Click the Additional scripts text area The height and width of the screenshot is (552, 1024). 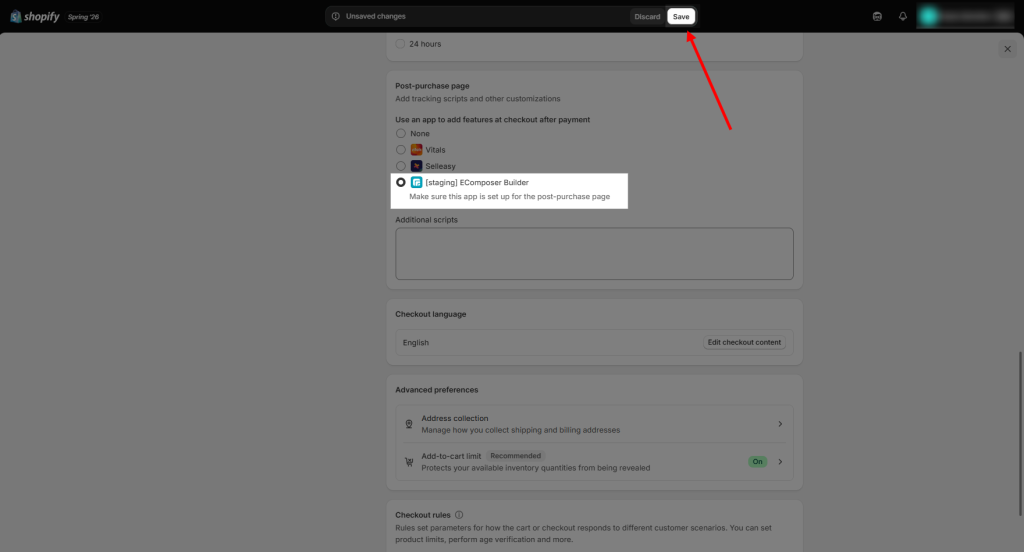click(x=594, y=253)
